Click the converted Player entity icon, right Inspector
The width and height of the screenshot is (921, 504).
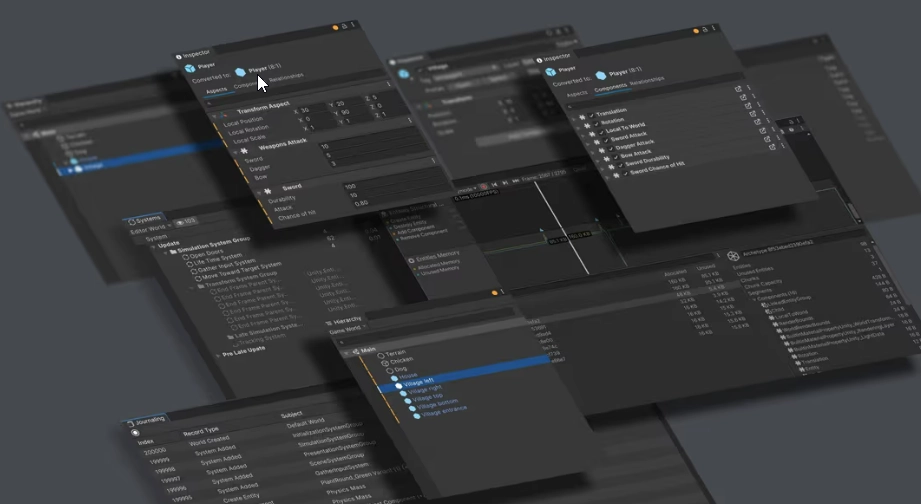click(601, 76)
